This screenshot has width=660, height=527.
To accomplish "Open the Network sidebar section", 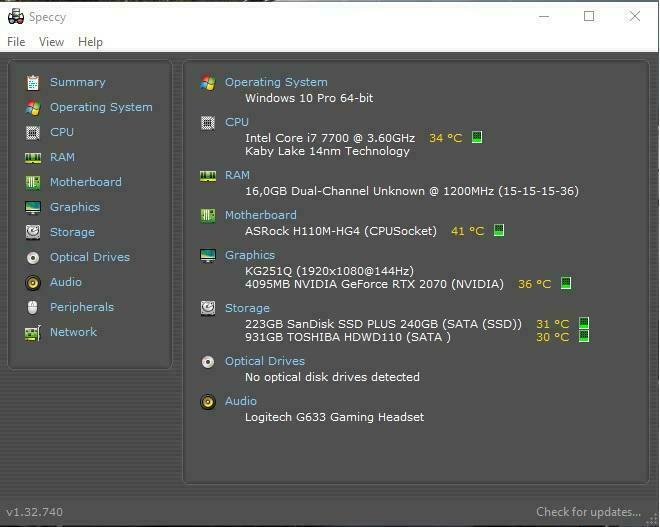I will click(x=73, y=332).
